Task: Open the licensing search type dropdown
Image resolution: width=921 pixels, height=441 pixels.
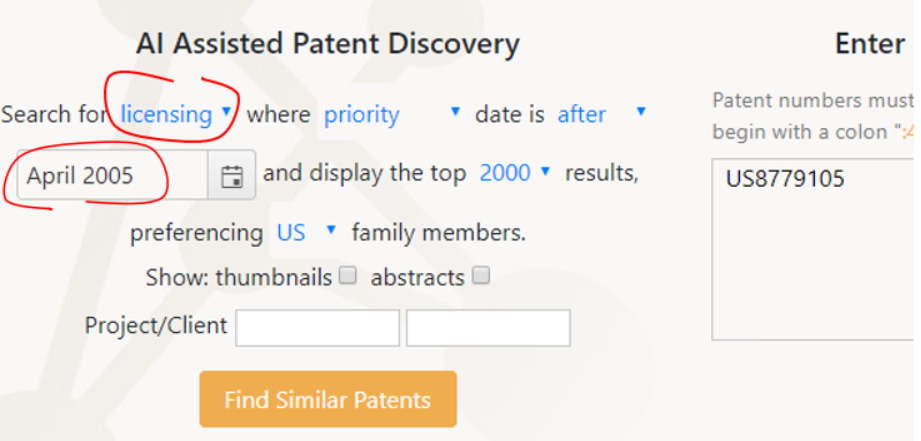Action: pos(176,114)
